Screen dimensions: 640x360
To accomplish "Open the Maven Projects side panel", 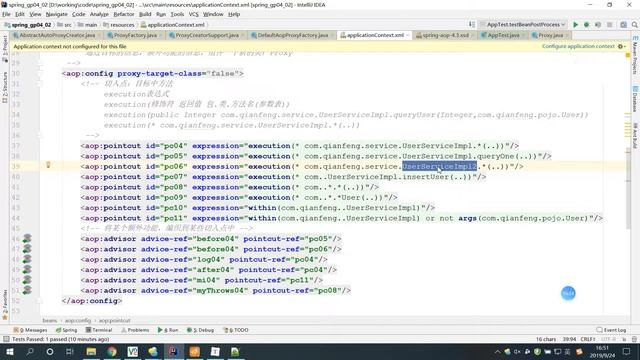I will pyautogui.click(x=635, y=55).
